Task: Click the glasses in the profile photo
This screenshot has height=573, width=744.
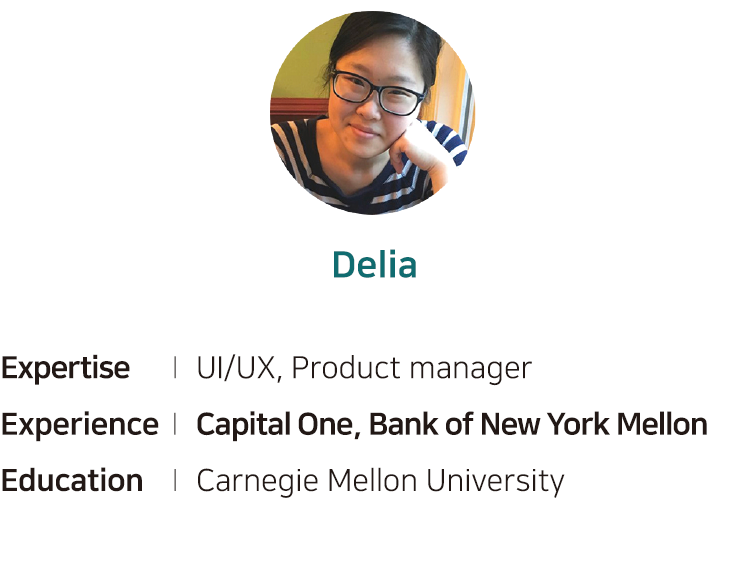Action: pyautogui.click(x=378, y=92)
